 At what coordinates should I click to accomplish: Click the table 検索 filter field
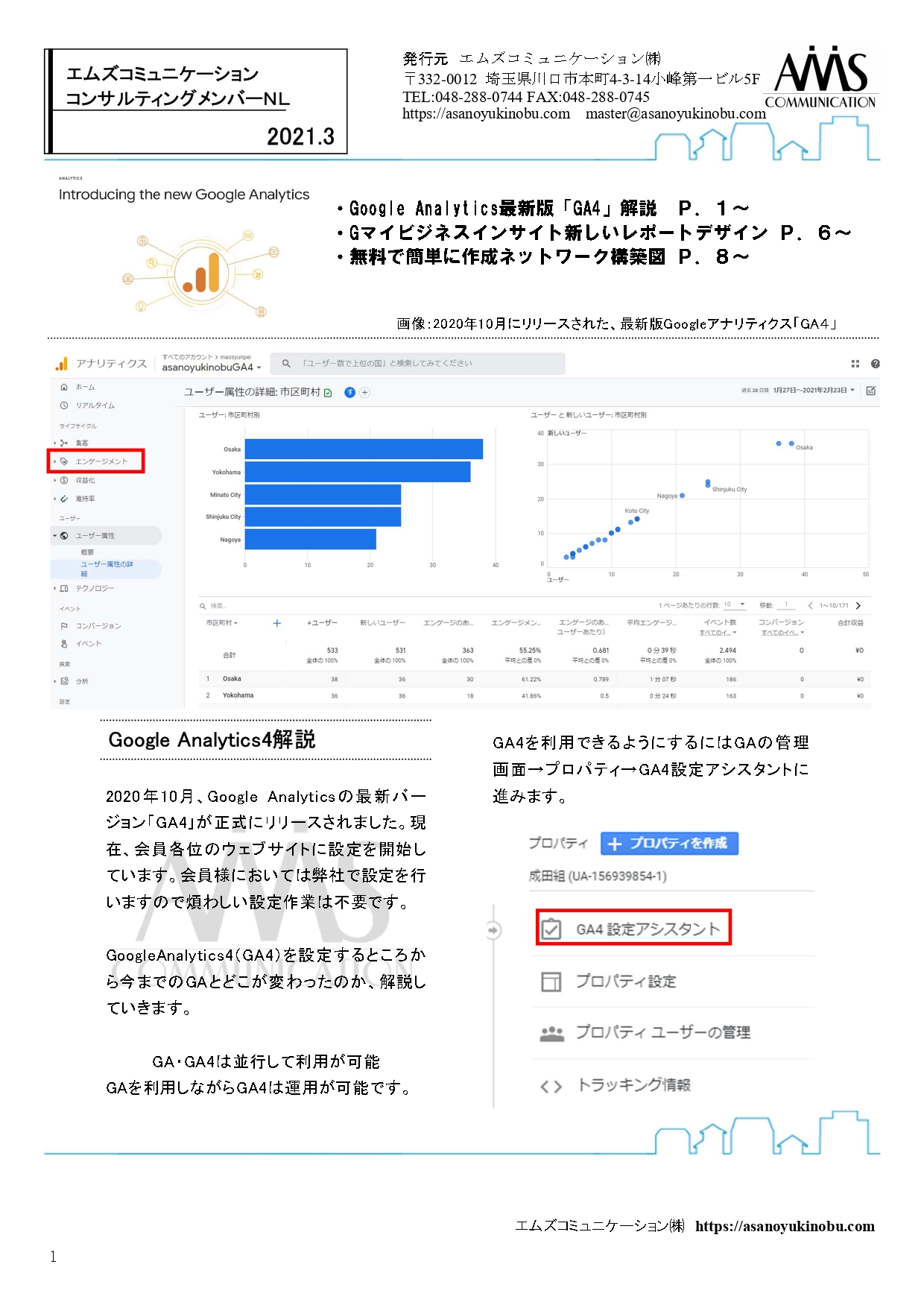click(219, 606)
